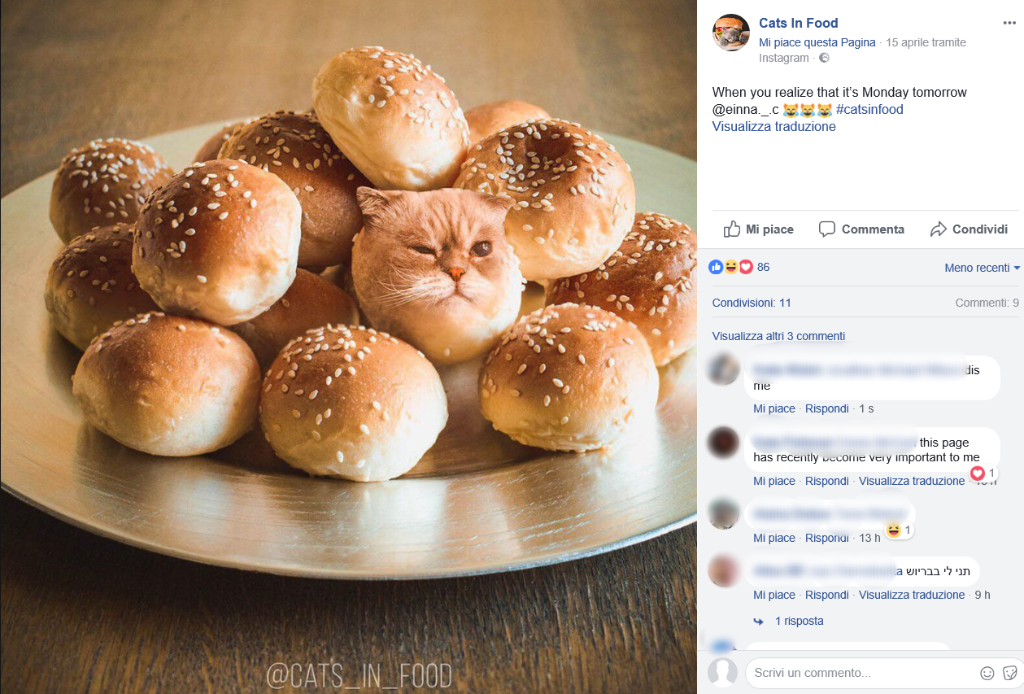Image resolution: width=1024 pixels, height=694 pixels.
Task: Click the Cats In Food page name
Action: point(798,23)
